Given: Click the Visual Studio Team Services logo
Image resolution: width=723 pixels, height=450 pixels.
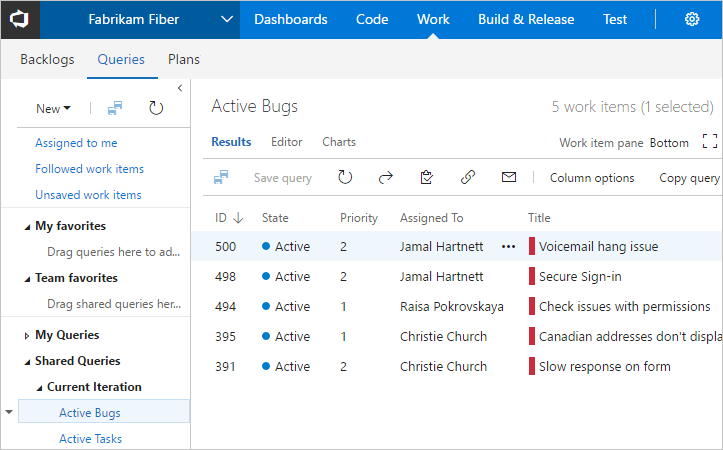Looking at the screenshot, I should click(20, 19).
